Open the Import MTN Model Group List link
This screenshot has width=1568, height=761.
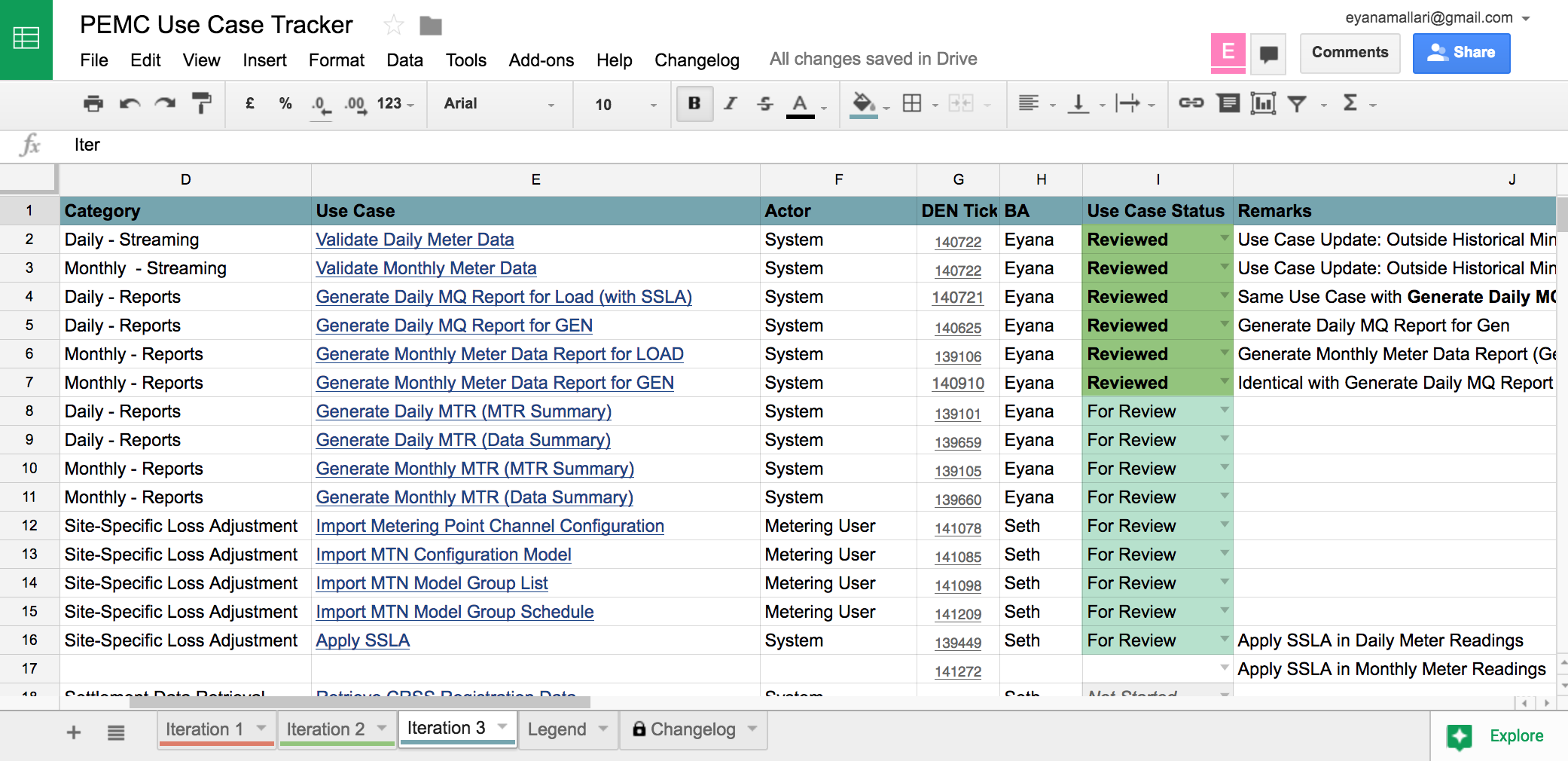[x=432, y=583]
